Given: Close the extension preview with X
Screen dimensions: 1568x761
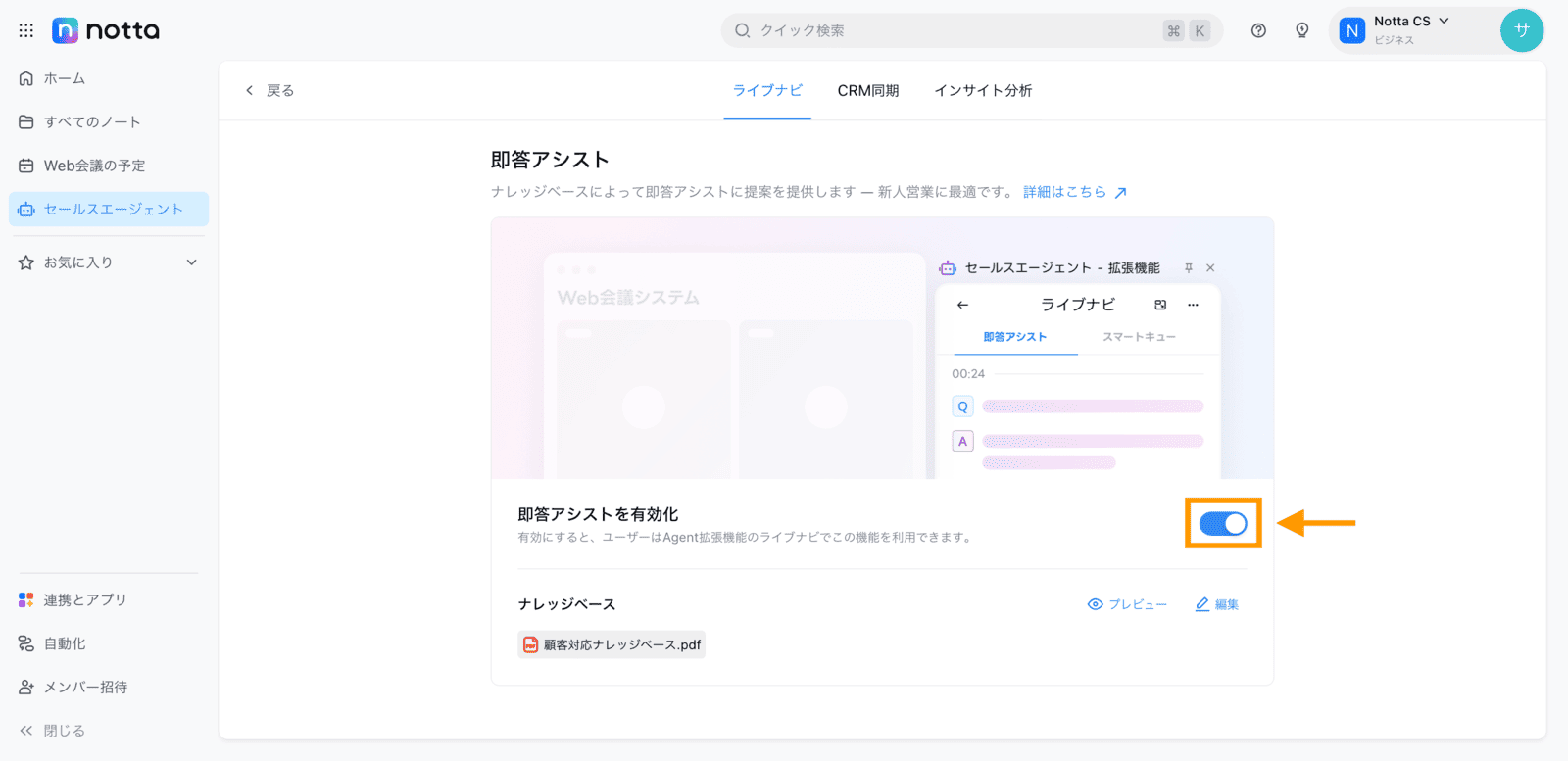Looking at the screenshot, I should coord(1210,267).
